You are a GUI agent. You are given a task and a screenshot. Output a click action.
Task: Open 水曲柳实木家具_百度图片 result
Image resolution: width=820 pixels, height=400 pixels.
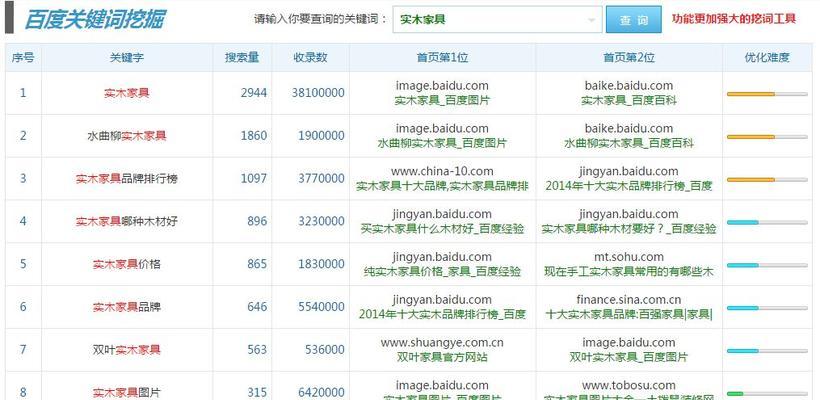(442, 143)
